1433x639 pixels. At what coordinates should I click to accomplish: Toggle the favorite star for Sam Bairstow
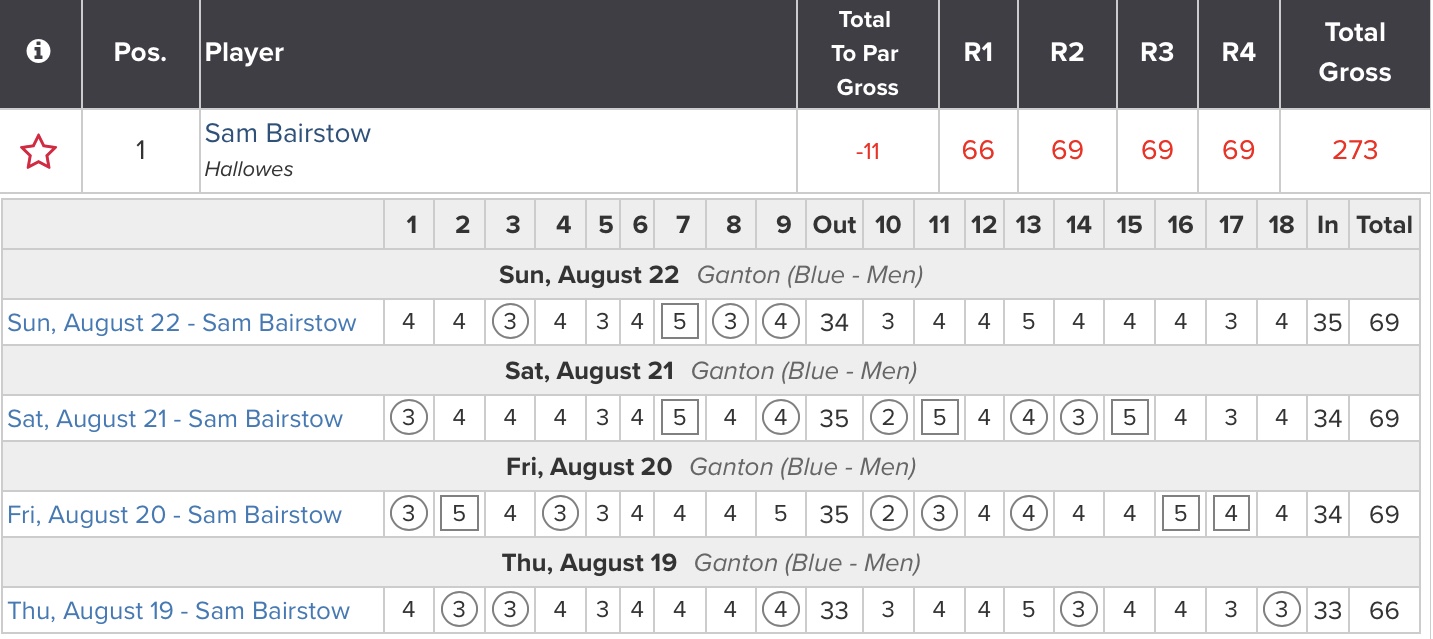(39, 152)
